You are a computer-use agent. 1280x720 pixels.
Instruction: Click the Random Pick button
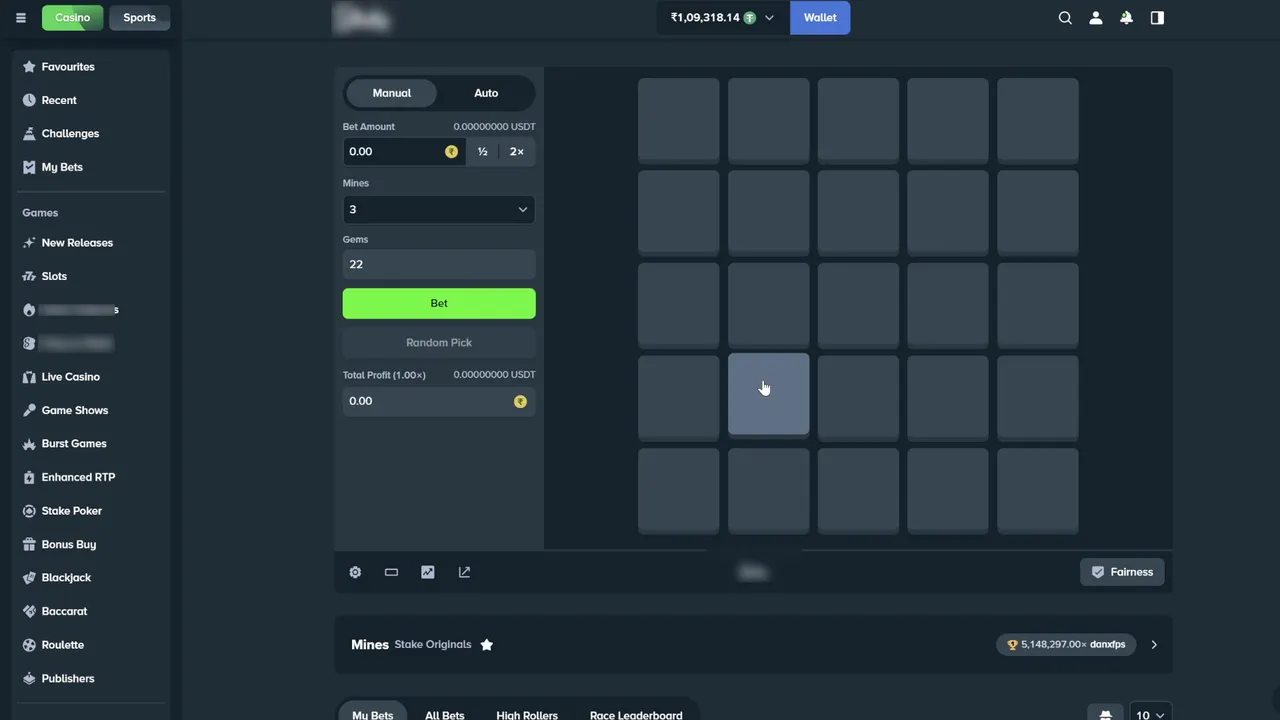pyautogui.click(x=439, y=342)
